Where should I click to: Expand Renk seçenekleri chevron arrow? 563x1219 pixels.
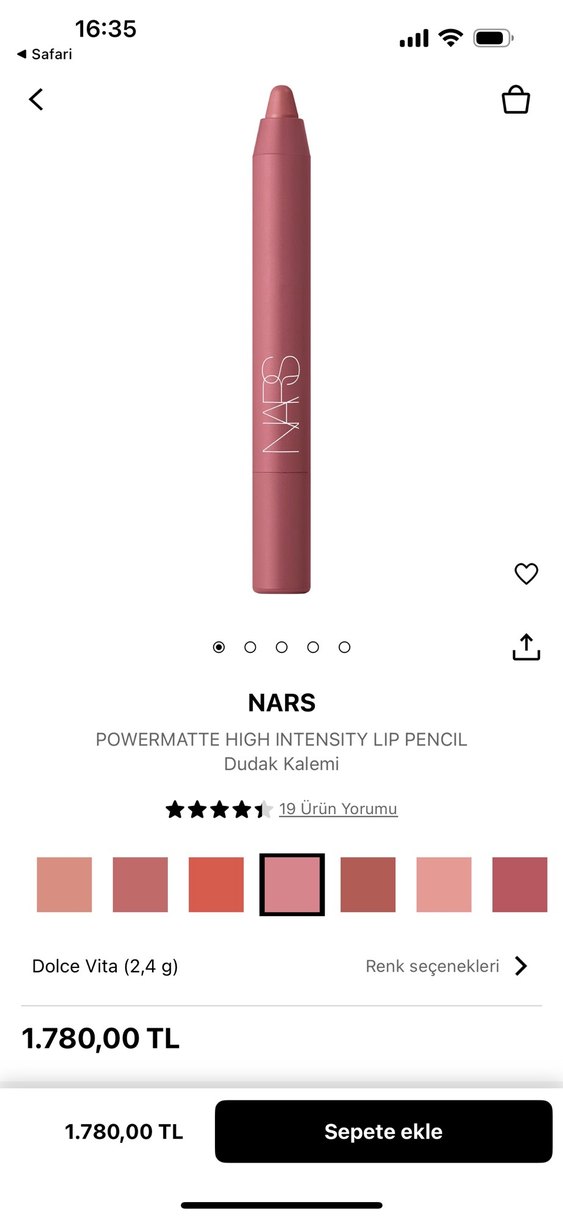tap(521, 966)
